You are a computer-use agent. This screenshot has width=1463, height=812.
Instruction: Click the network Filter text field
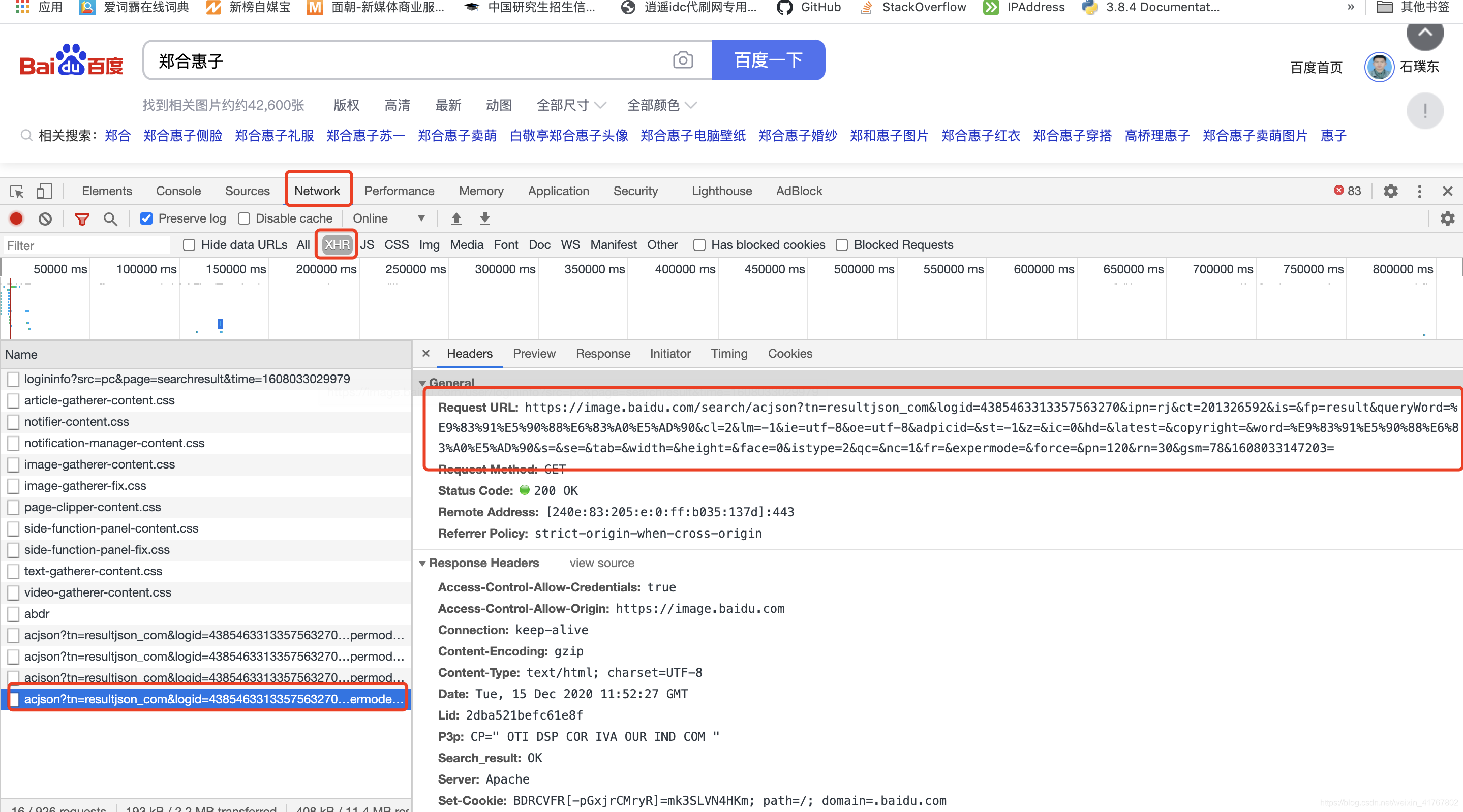pyautogui.click(x=85, y=245)
